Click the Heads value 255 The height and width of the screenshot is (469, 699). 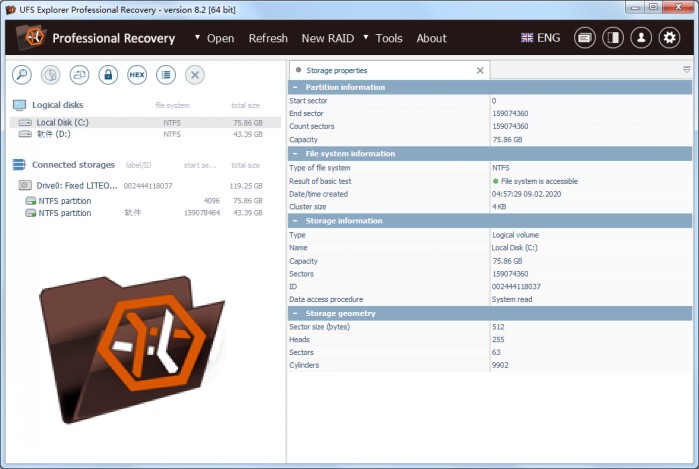tap(498, 339)
